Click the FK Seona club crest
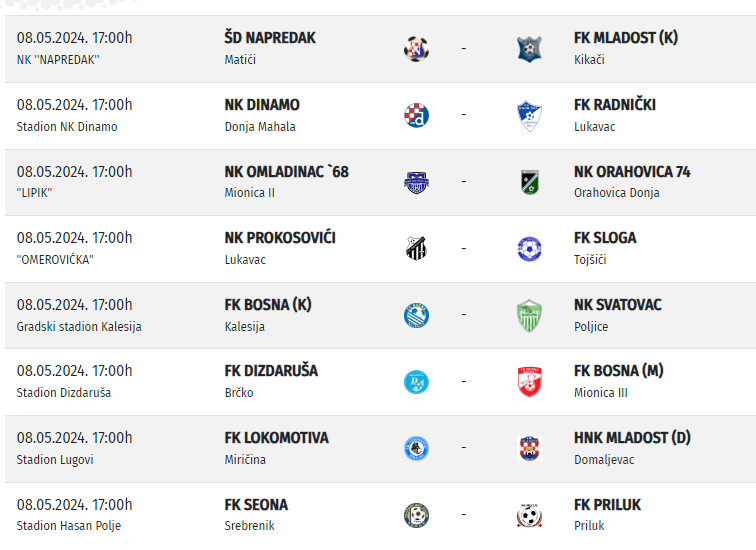The width and height of the screenshot is (756, 550). click(x=416, y=515)
